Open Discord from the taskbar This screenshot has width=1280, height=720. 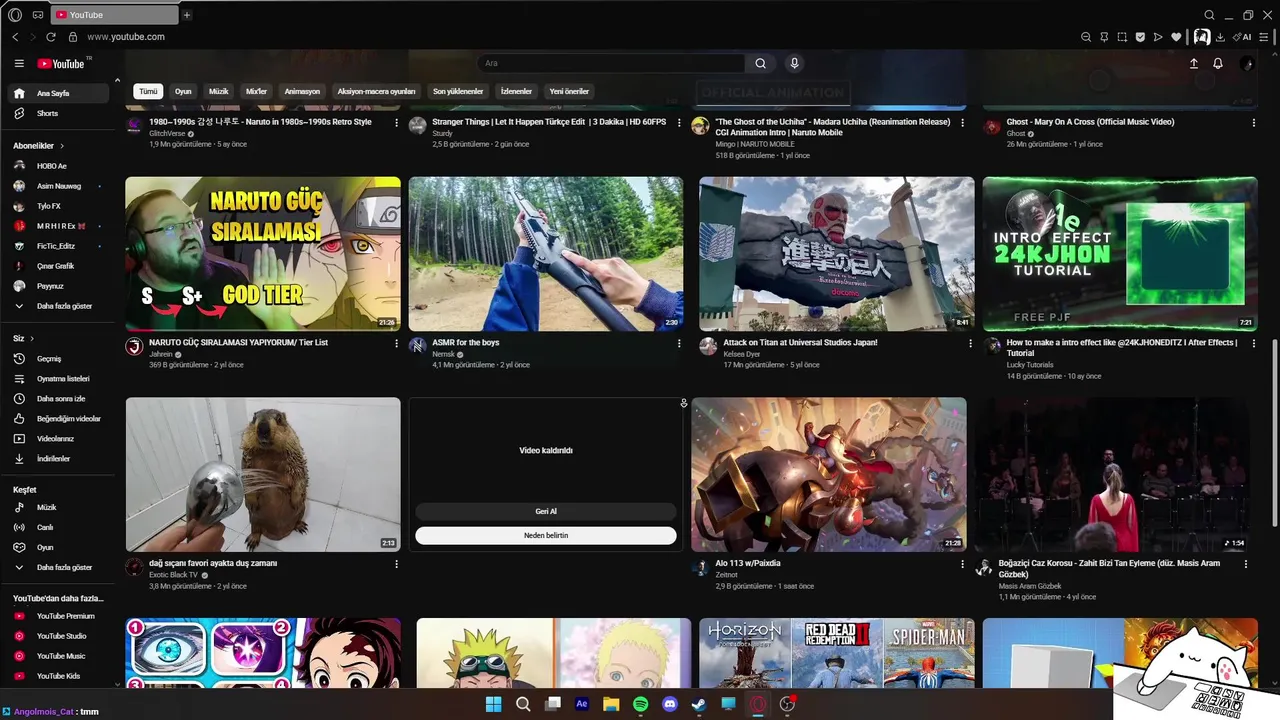(670, 704)
